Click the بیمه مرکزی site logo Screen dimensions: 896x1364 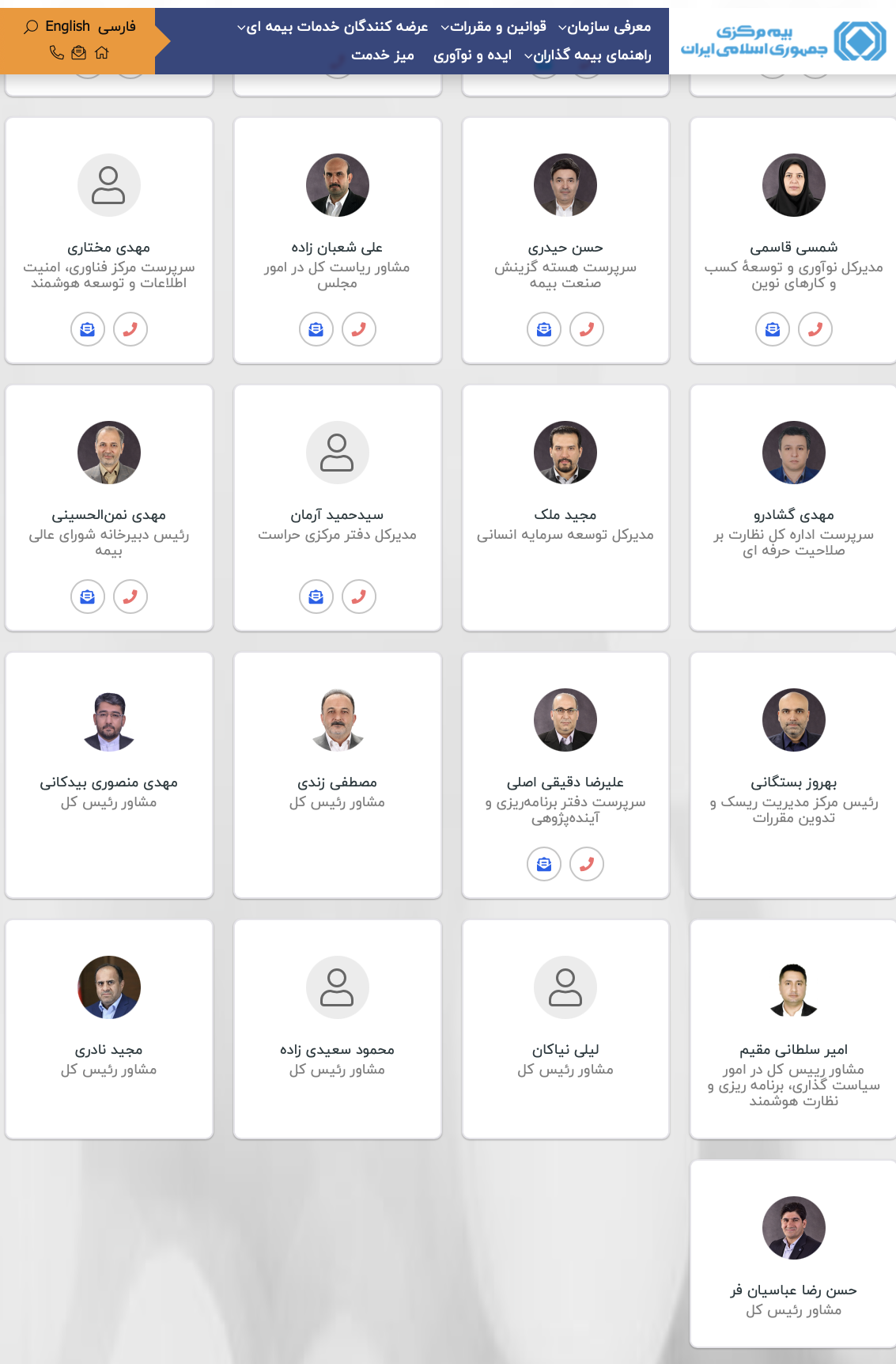coord(783,41)
